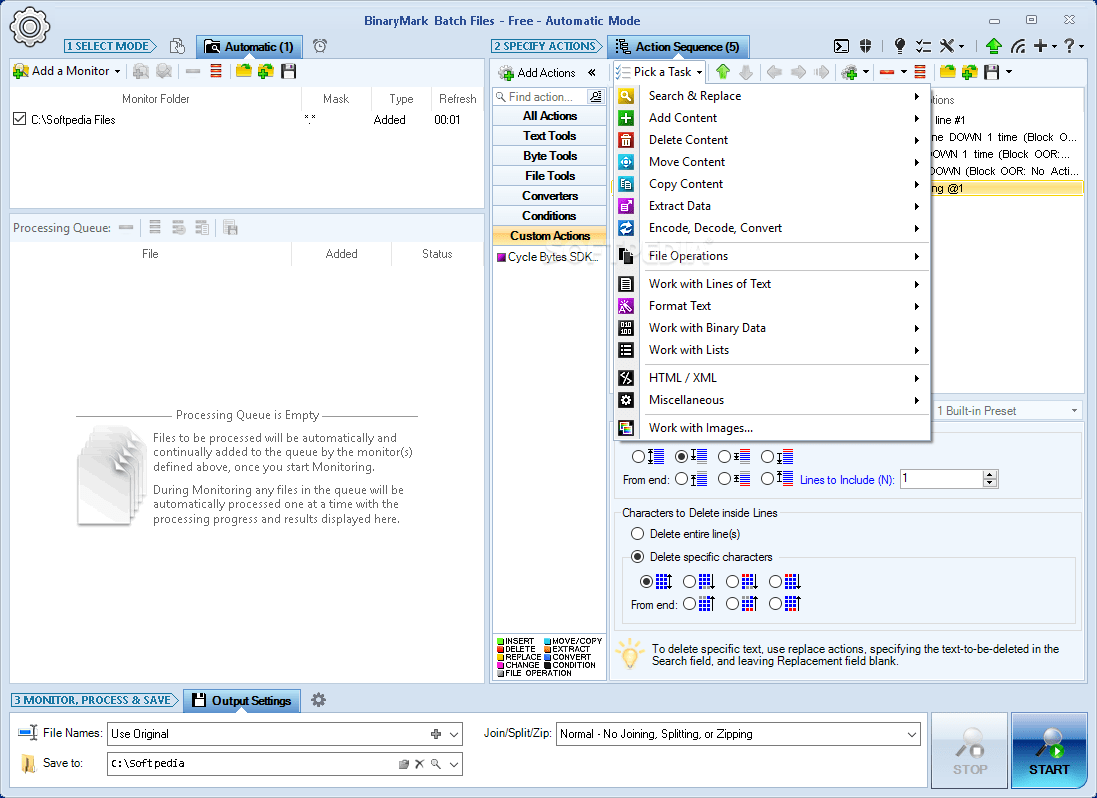Open the command-line console icon
Viewport: 1097px width, 798px height.
842,46
